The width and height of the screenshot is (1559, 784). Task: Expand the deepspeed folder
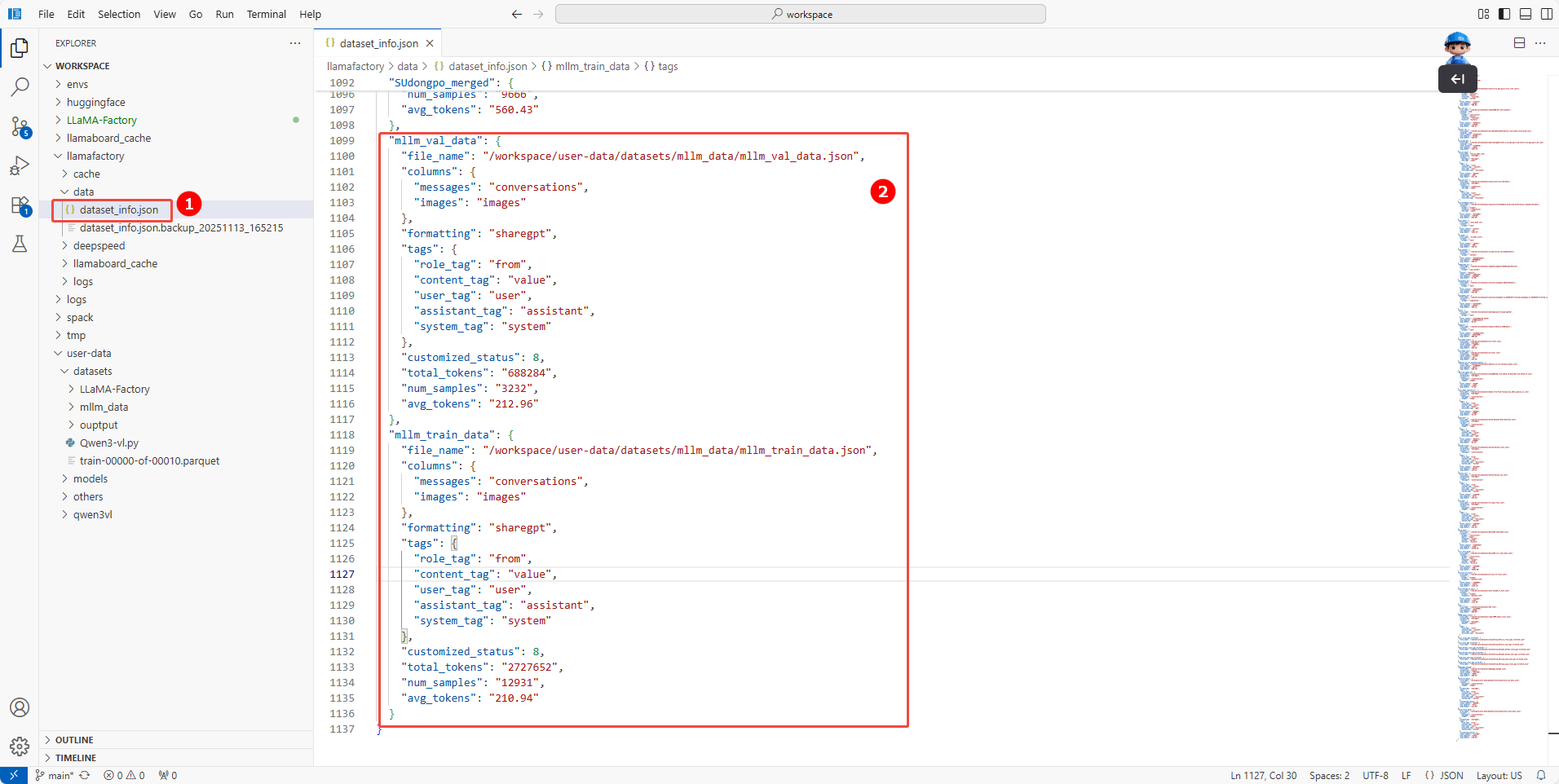[99, 245]
